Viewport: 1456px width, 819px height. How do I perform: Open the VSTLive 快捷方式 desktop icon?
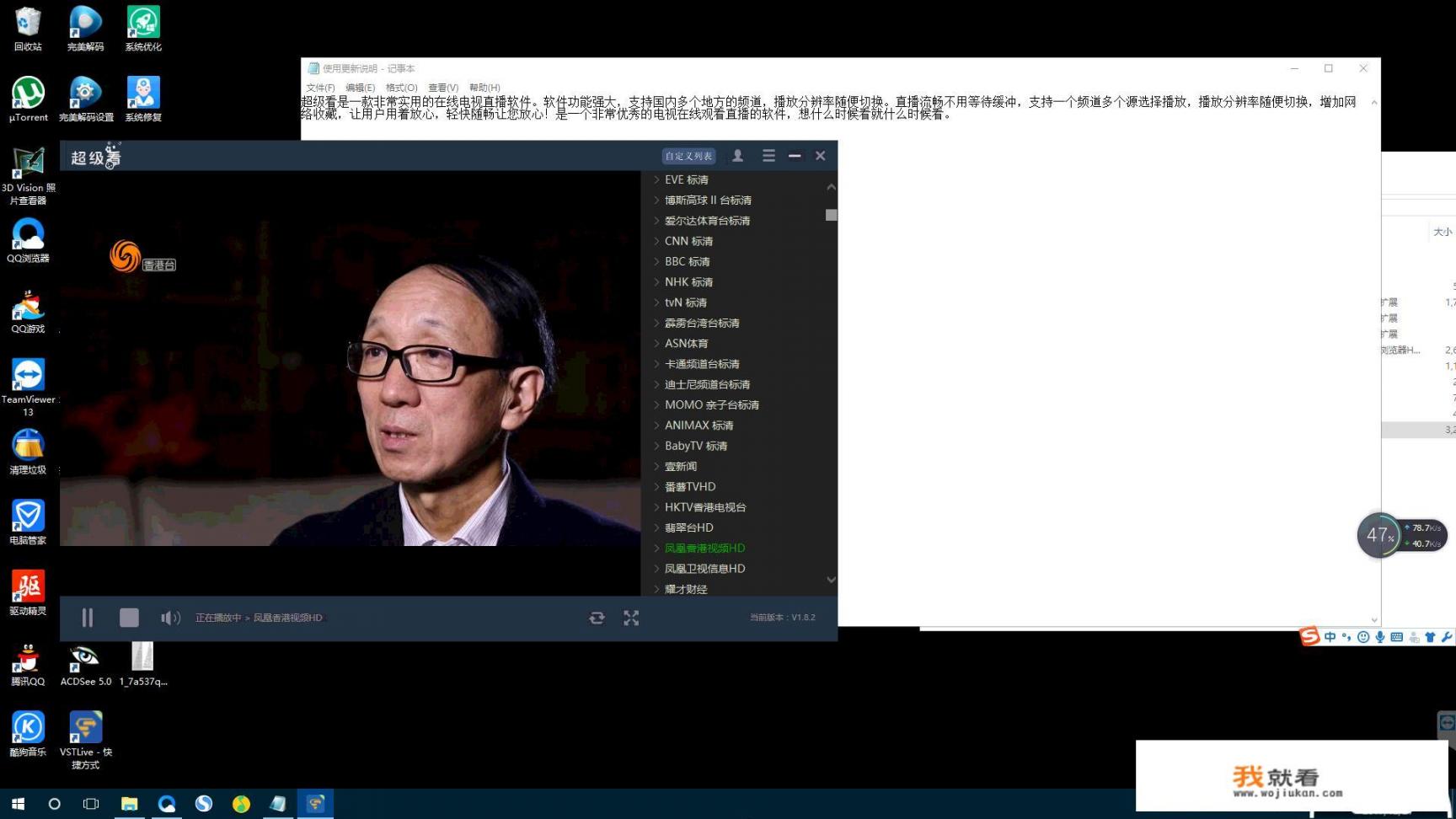point(85,740)
